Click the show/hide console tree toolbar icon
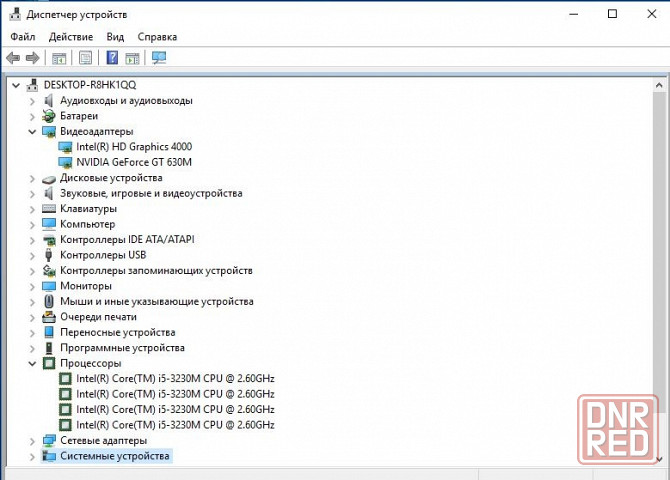 coord(59,58)
